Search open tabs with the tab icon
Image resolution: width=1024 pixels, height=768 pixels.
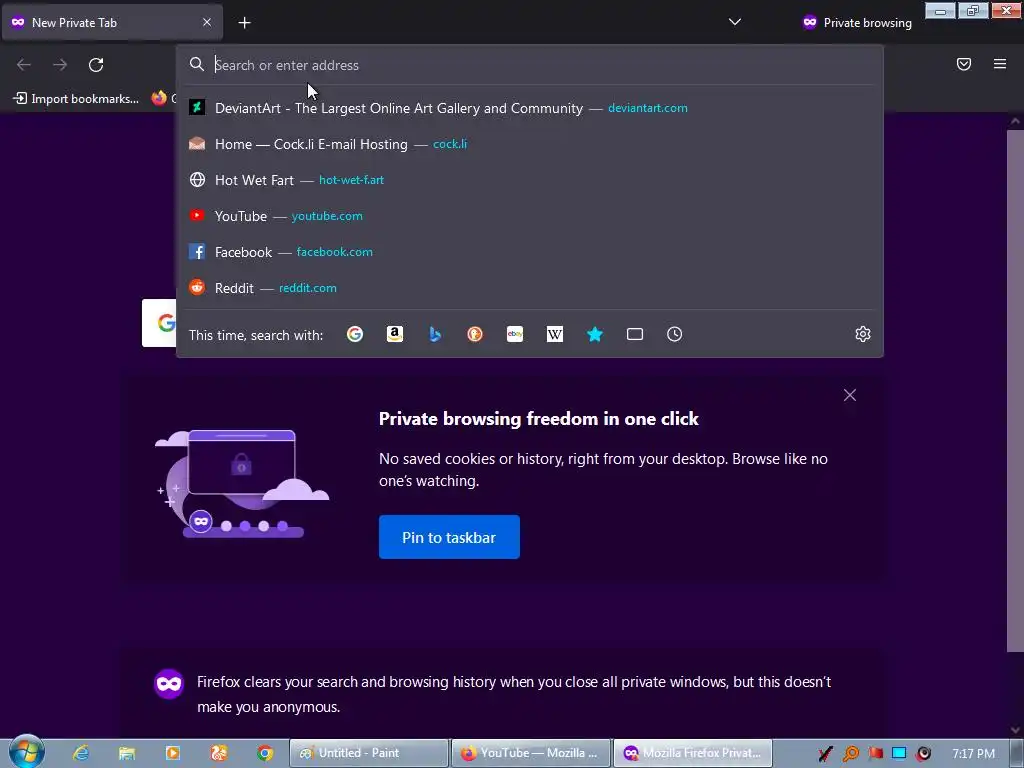[x=635, y=334]
